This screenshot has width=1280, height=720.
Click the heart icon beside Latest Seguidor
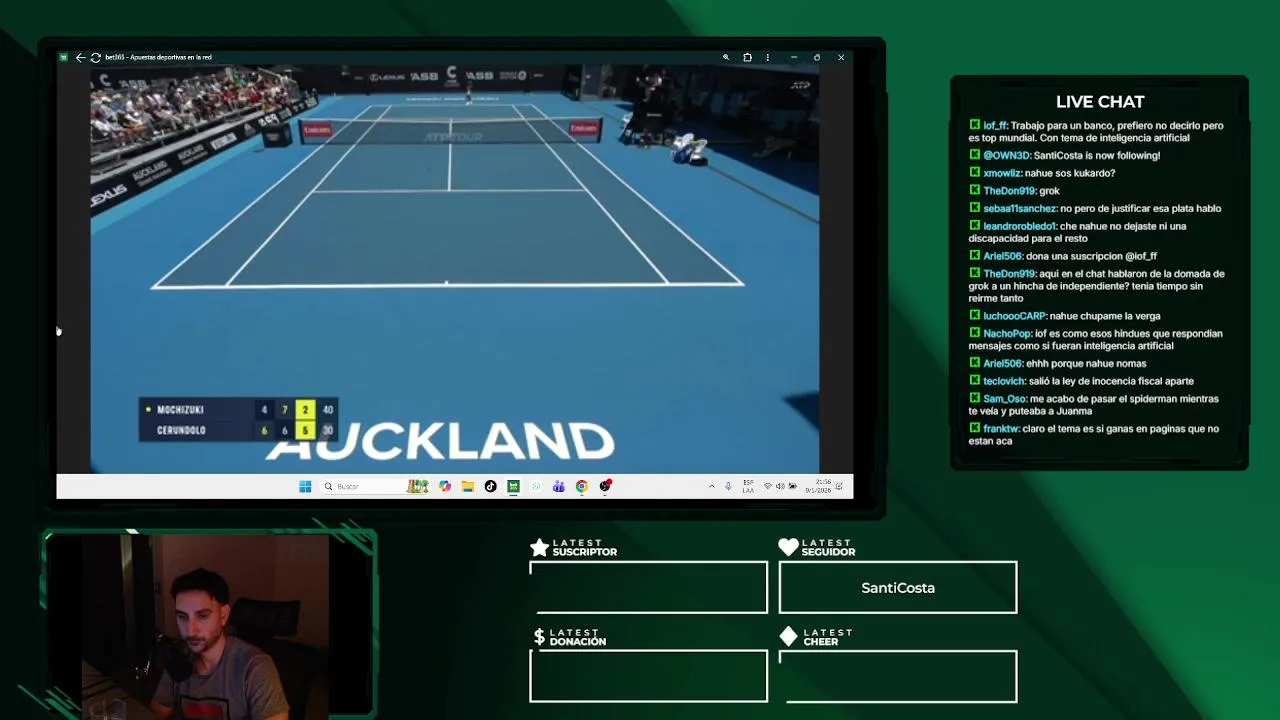[789, 547]
